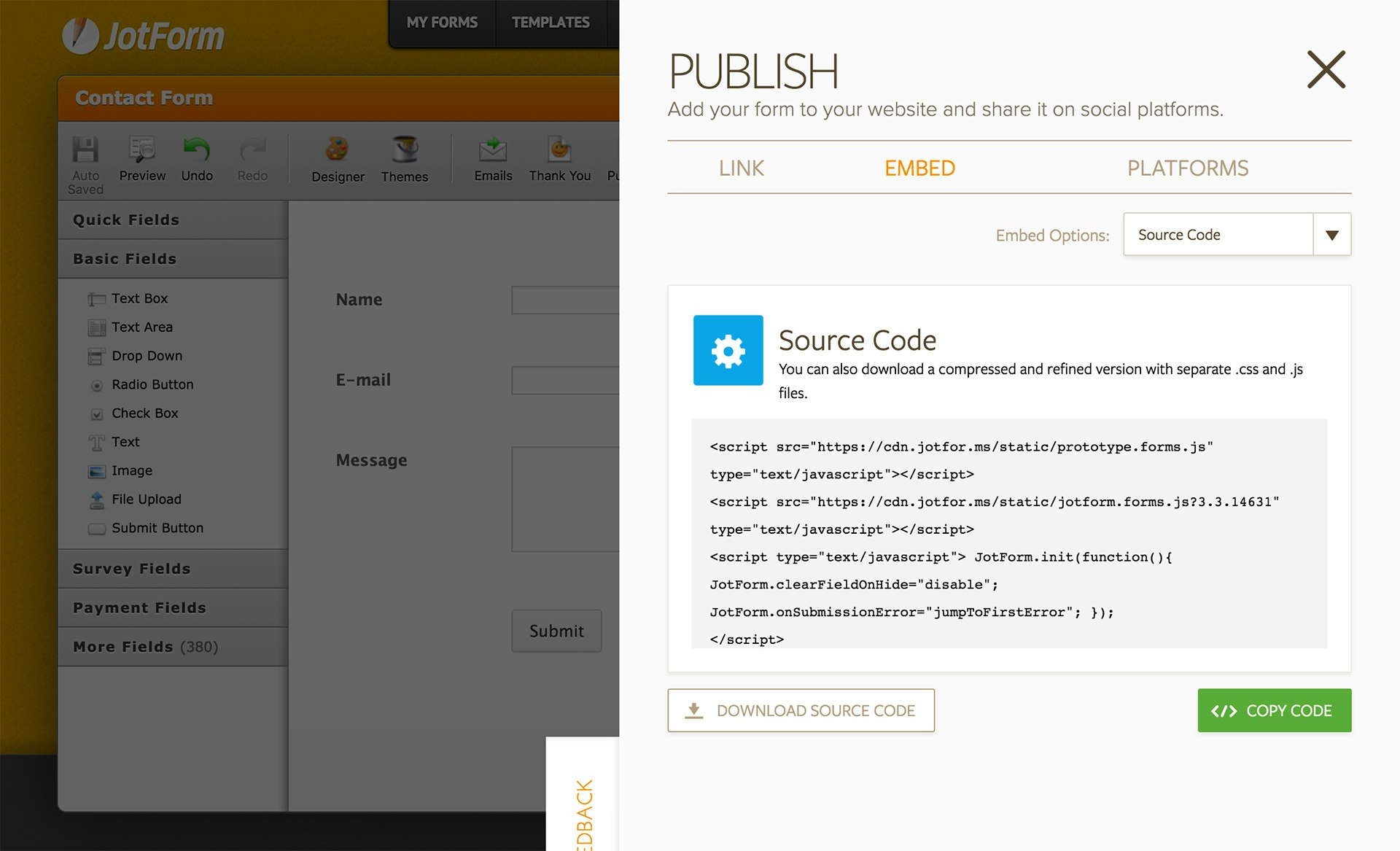Open the Themes paint bucket icon
This screenshot has height=851, width=1400.
pyautogui.click(x=405, y=150)
